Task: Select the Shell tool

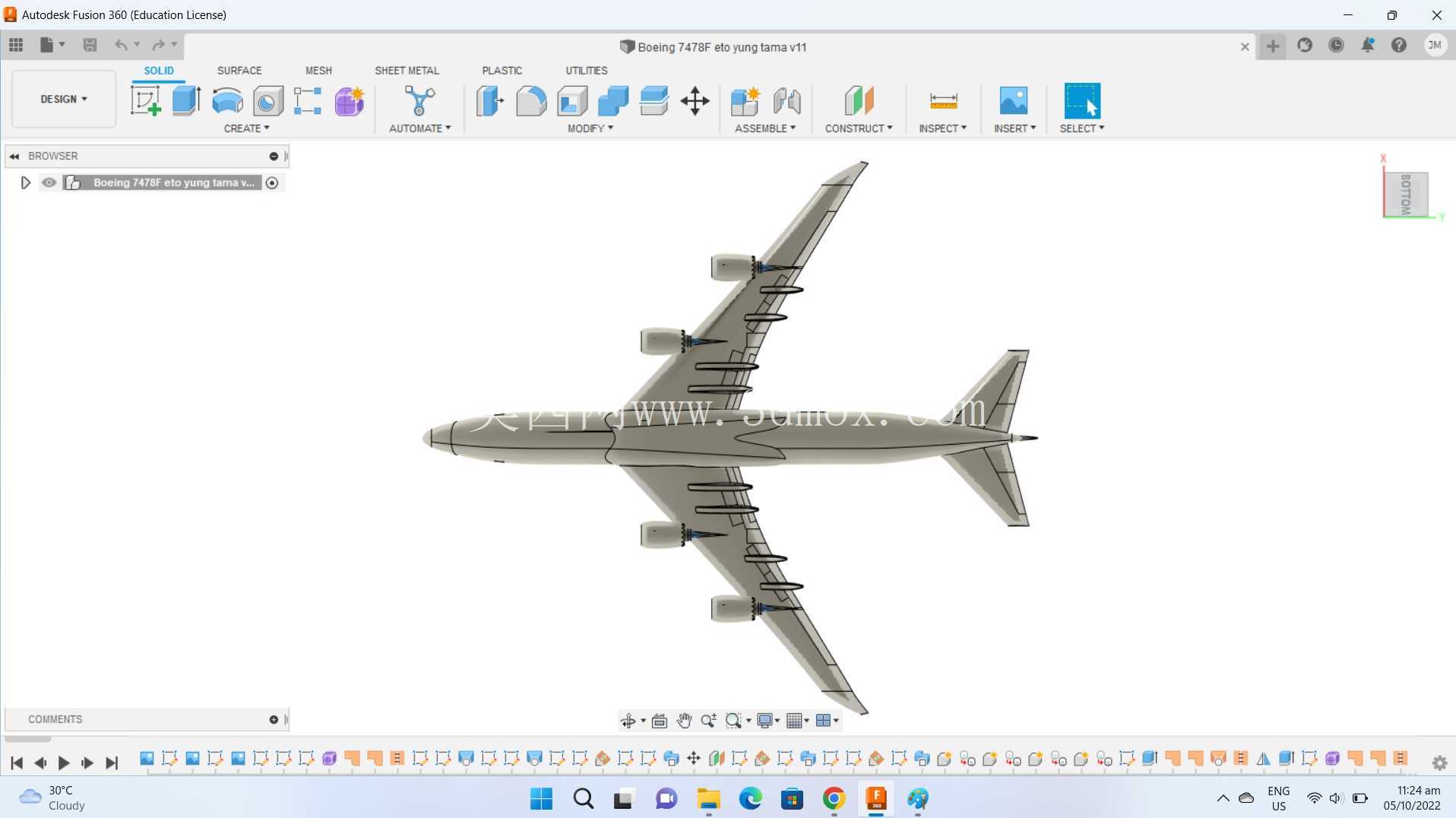Action: (572, 100)
